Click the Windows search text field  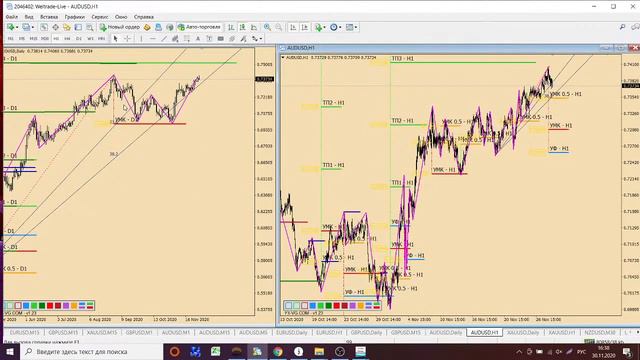[x=92, y=351]
